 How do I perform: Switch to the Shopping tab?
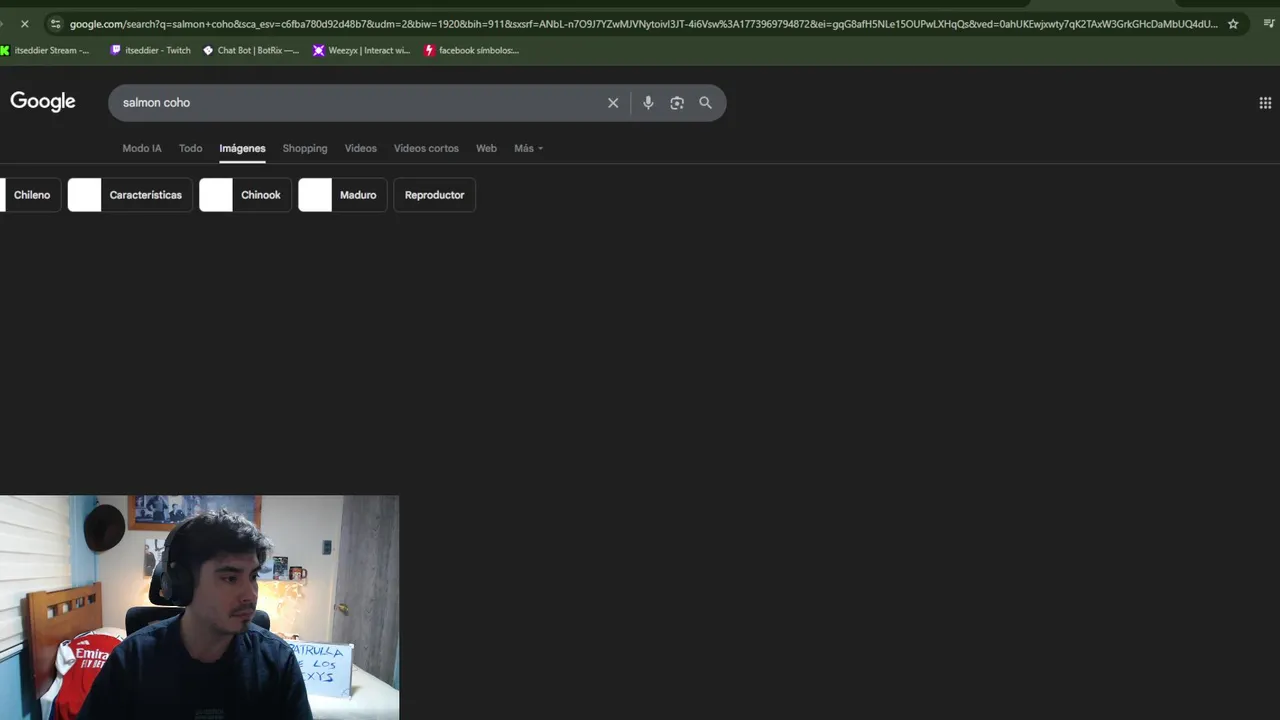305,148
